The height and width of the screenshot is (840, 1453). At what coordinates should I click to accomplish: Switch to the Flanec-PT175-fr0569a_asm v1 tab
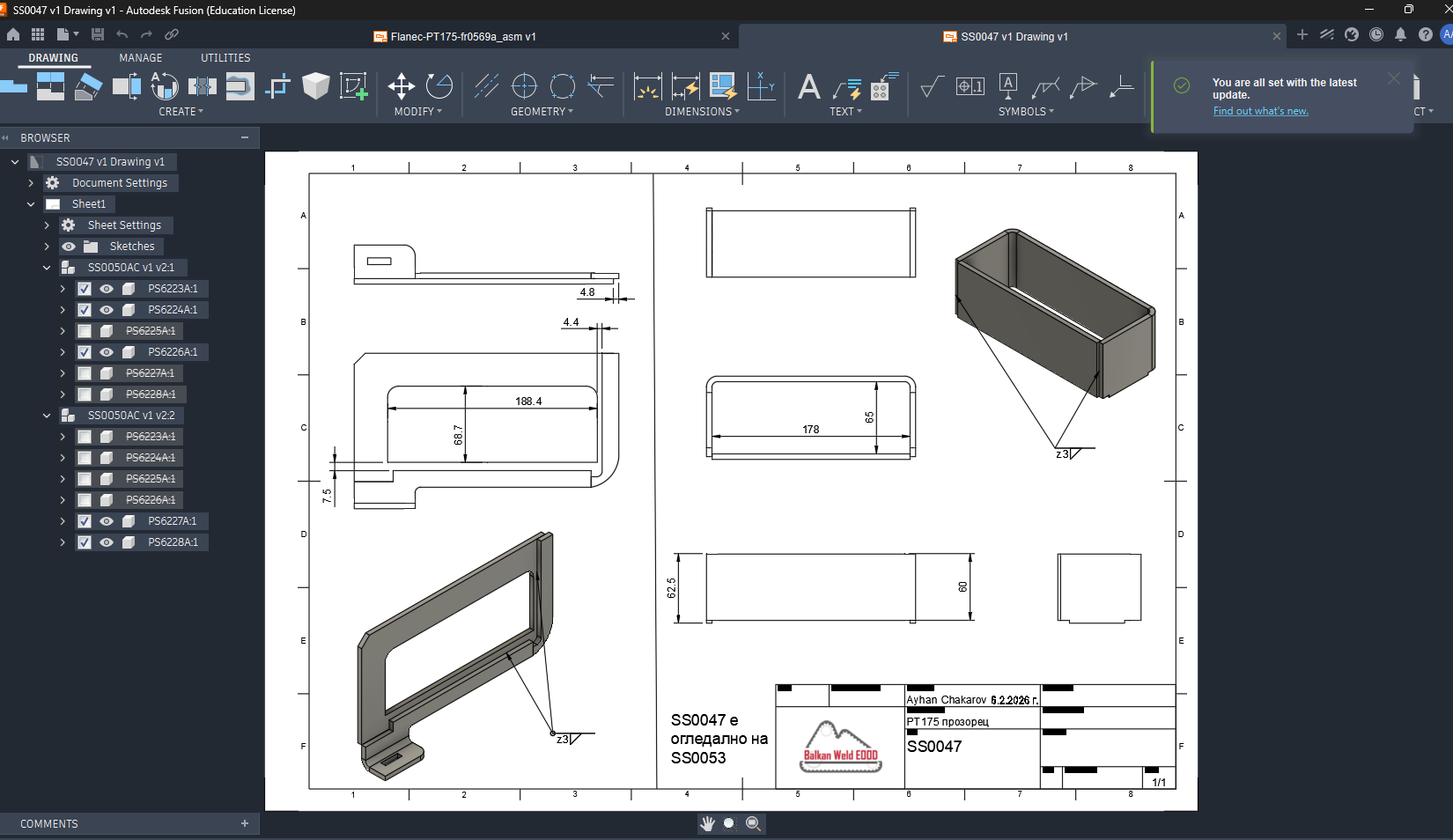click(x=463, y=36)
